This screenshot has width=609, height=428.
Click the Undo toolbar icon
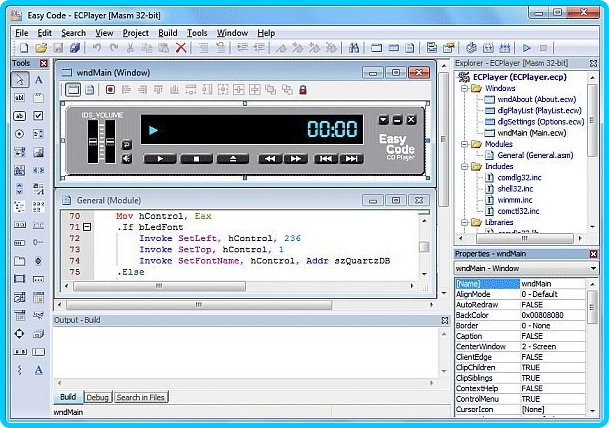click(97, 48)
